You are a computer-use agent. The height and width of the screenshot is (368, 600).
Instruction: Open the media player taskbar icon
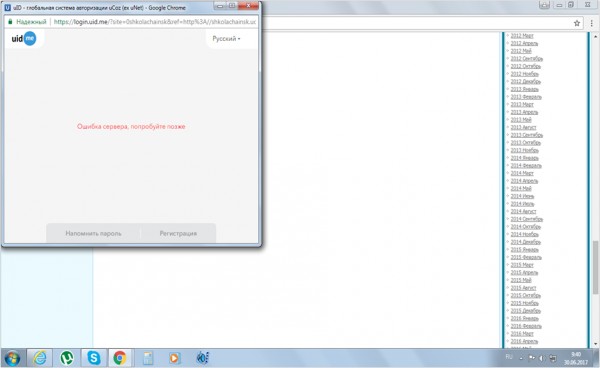tap(174, 358)
